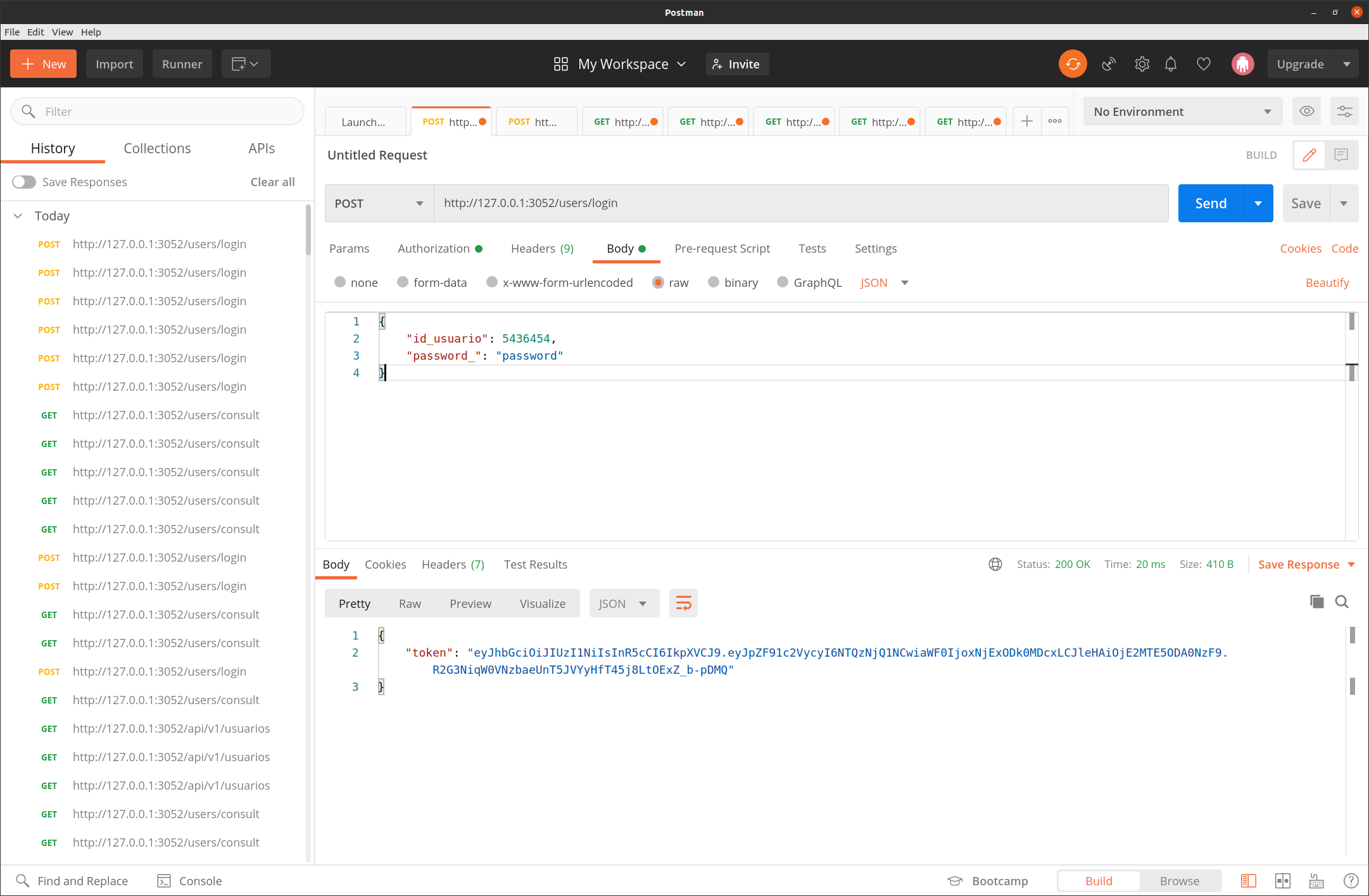Open the notifications bell

pos(1171,64)
